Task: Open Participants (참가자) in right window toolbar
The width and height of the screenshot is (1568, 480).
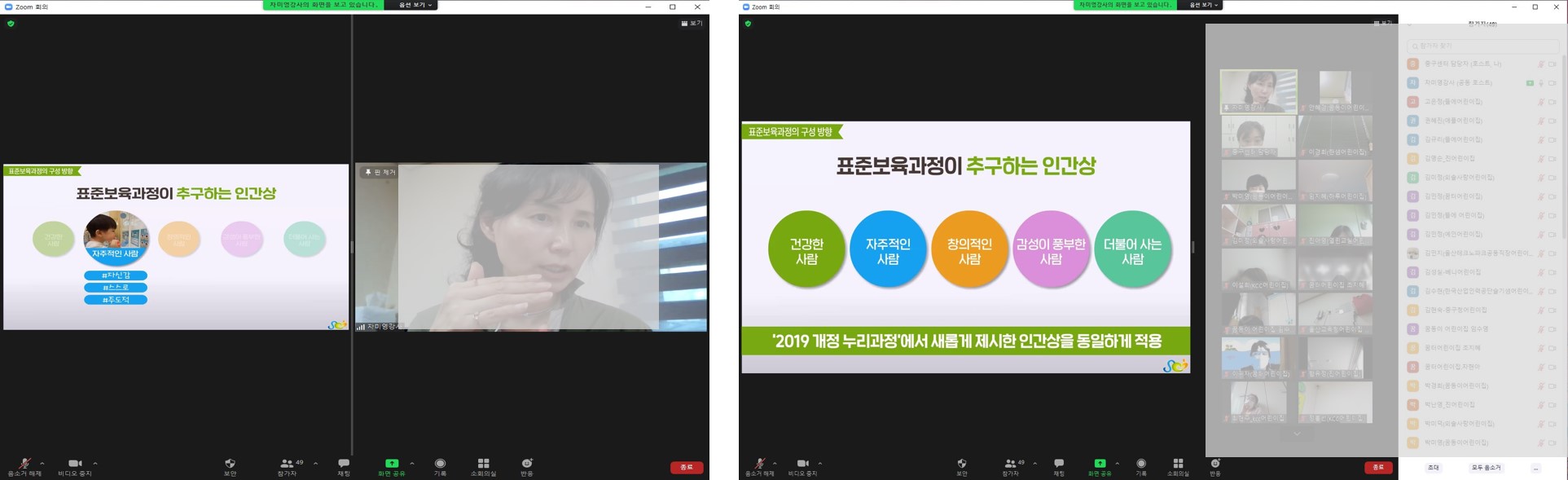Action: coord(1010,464)
